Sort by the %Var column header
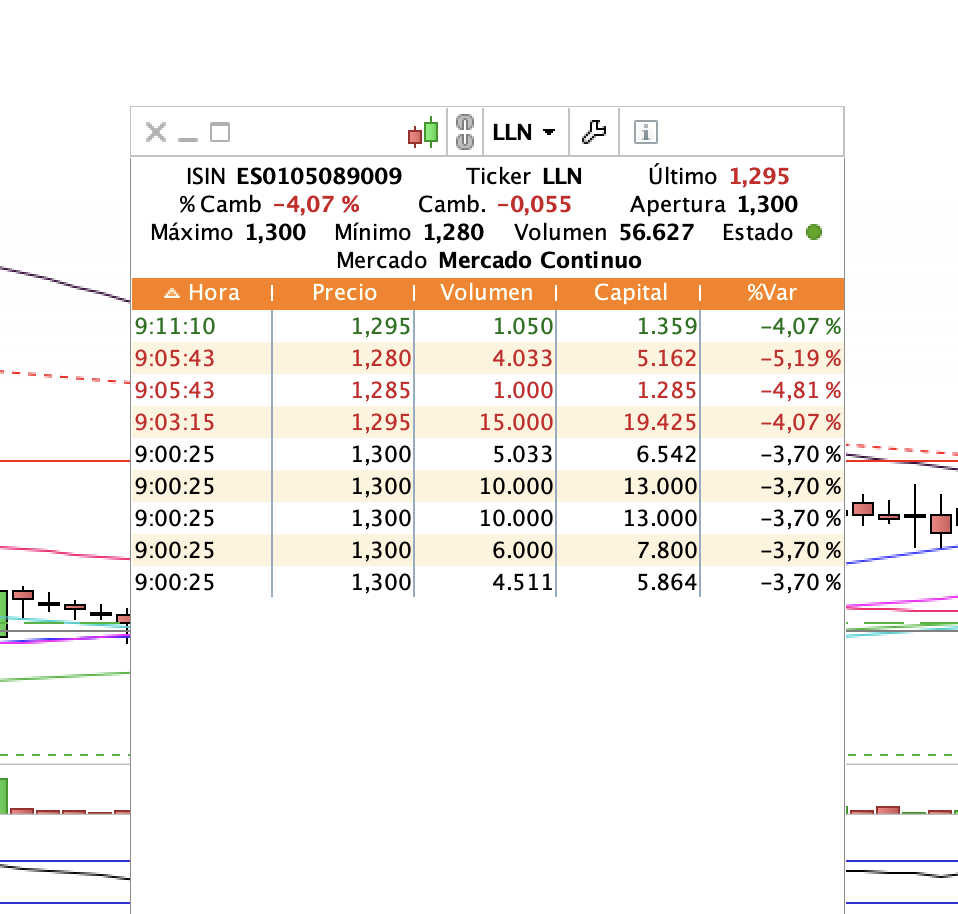Screen dimensions: 958x914 772,293
